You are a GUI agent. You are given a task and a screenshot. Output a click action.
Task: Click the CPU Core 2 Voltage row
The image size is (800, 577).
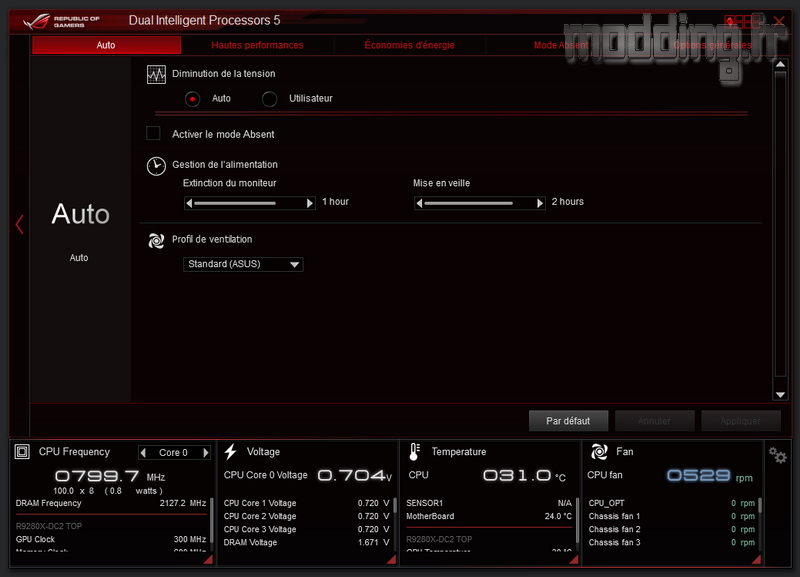click(306, 516)
